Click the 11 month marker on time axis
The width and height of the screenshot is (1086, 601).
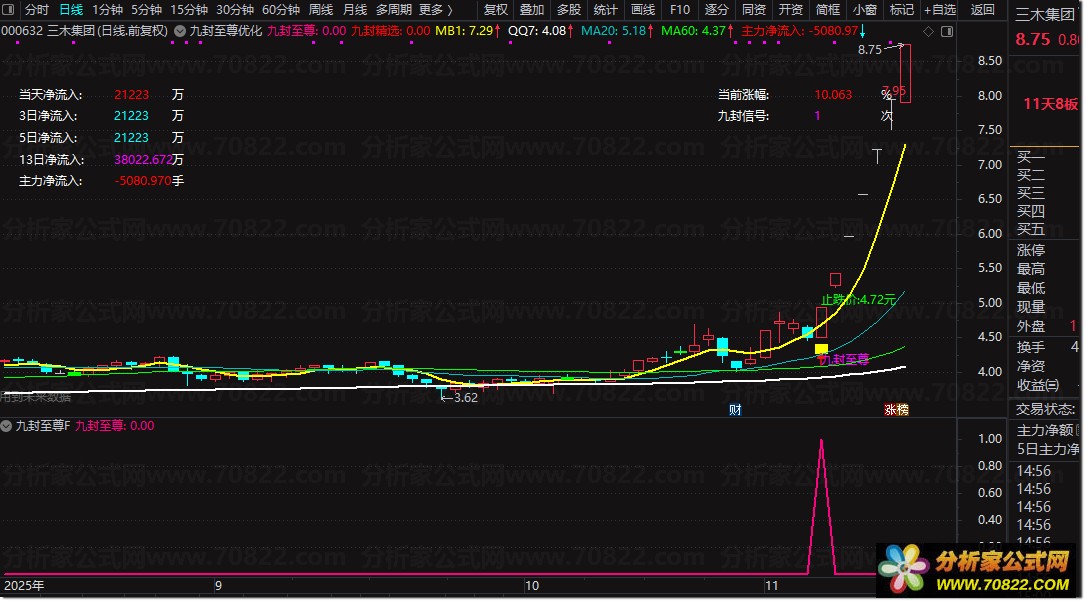tap(771, 586)
